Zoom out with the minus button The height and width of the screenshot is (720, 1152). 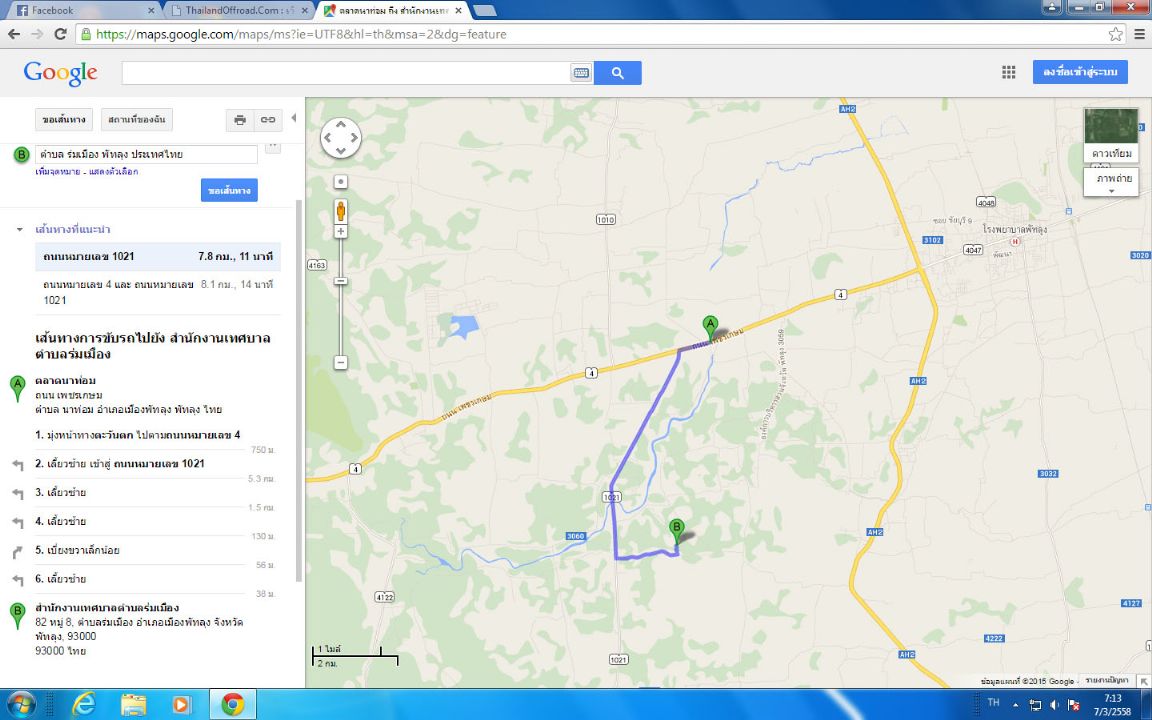(x=340, y=362)
